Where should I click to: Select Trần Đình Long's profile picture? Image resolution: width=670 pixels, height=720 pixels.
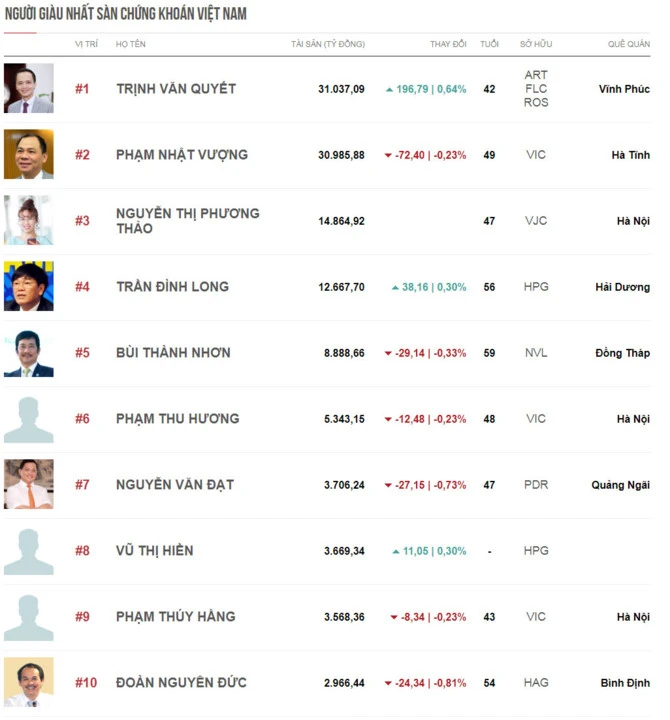point(28,286)
